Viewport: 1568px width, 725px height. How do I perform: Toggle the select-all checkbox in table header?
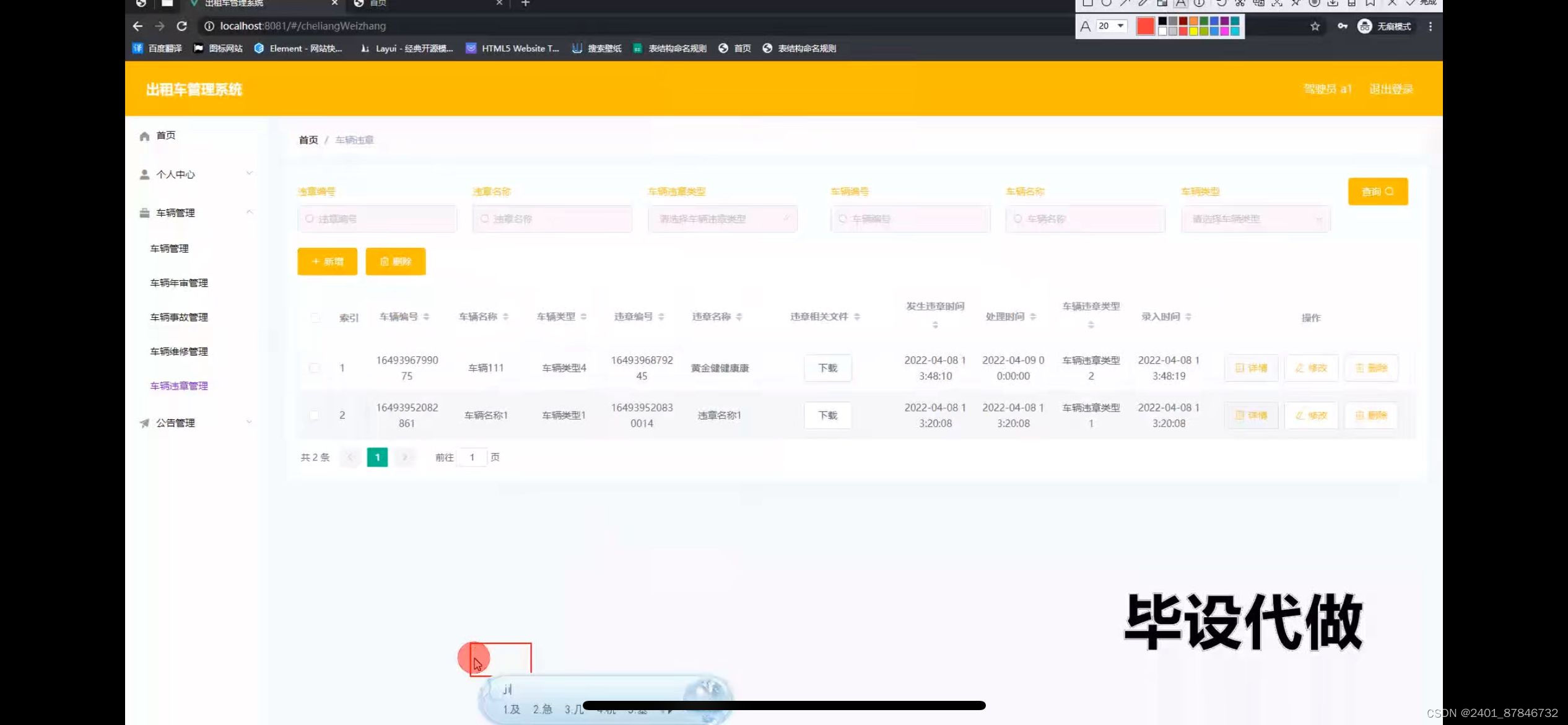[x=315, y=317]
